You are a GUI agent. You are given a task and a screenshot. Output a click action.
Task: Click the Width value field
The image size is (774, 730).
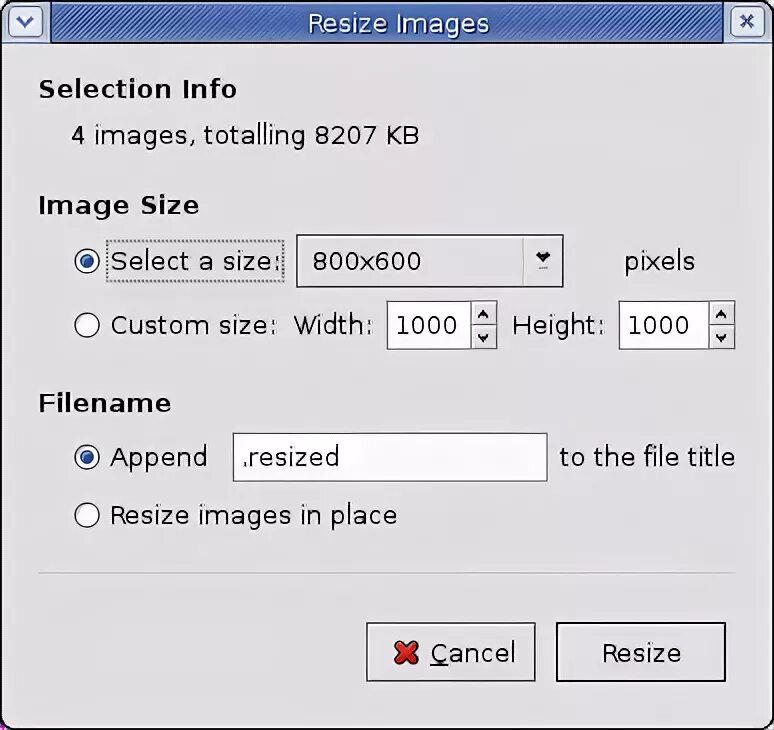click(x=429, y=325)
